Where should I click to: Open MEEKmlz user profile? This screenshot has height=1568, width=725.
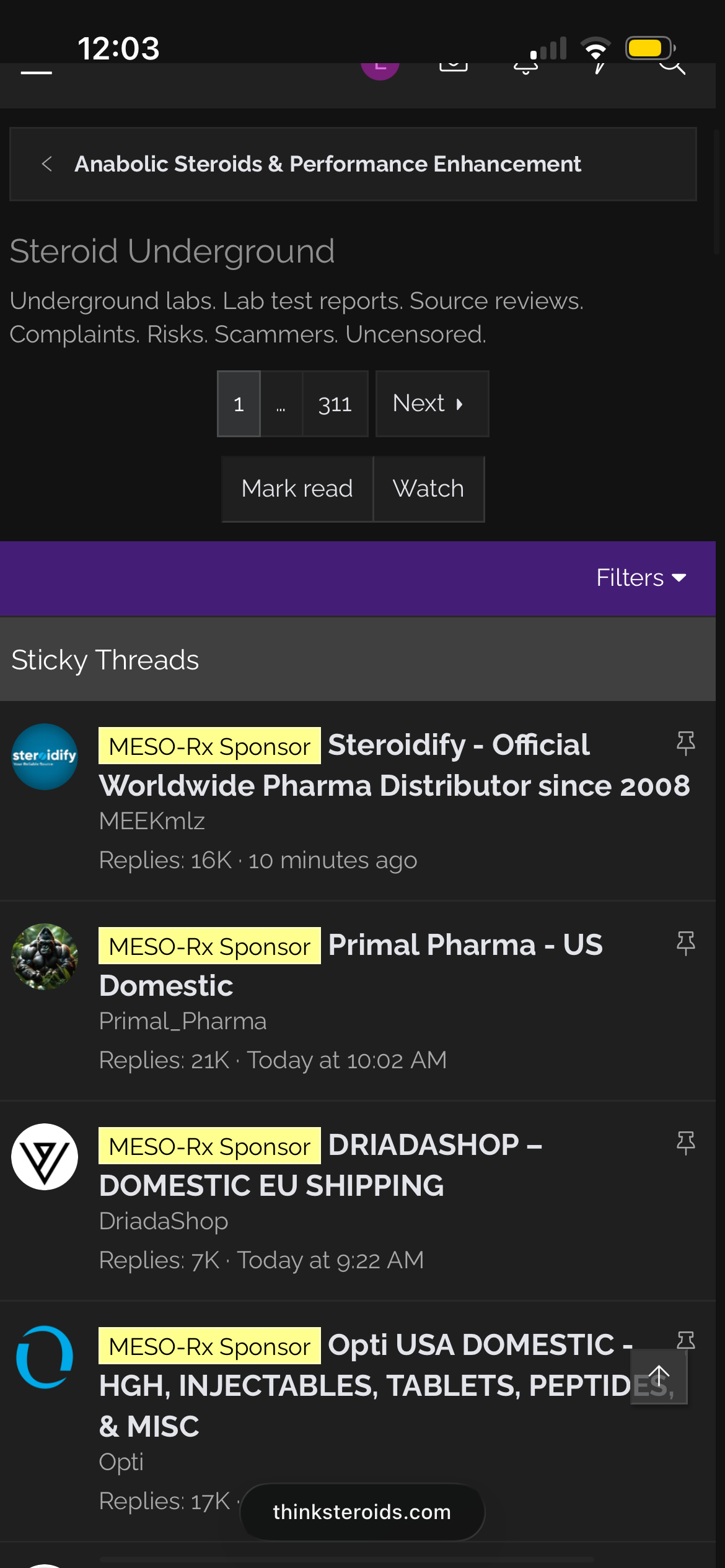[152, 821]
